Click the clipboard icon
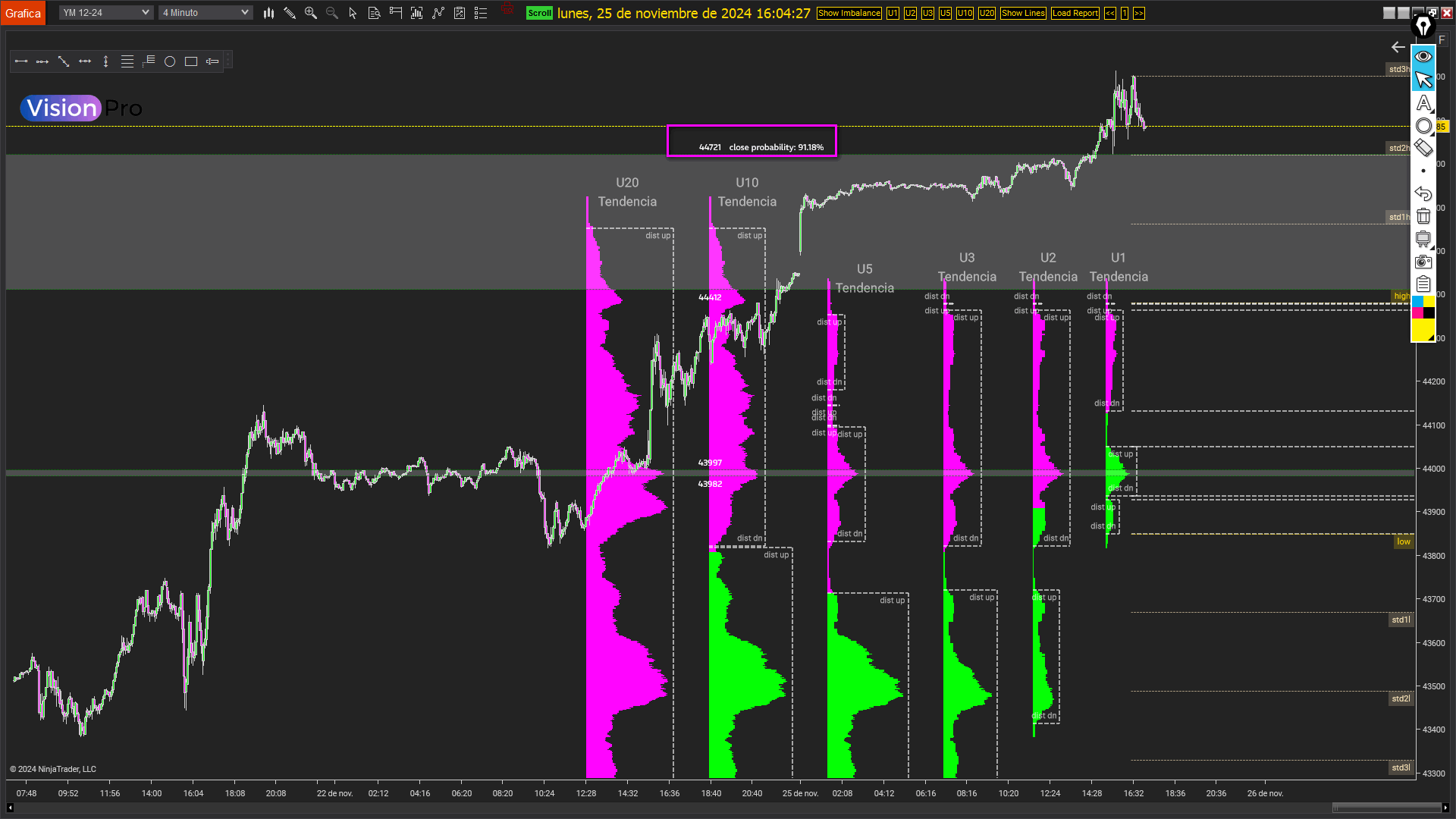The width and height of the screenshot is (1456, 819). tap(1423, 284)
